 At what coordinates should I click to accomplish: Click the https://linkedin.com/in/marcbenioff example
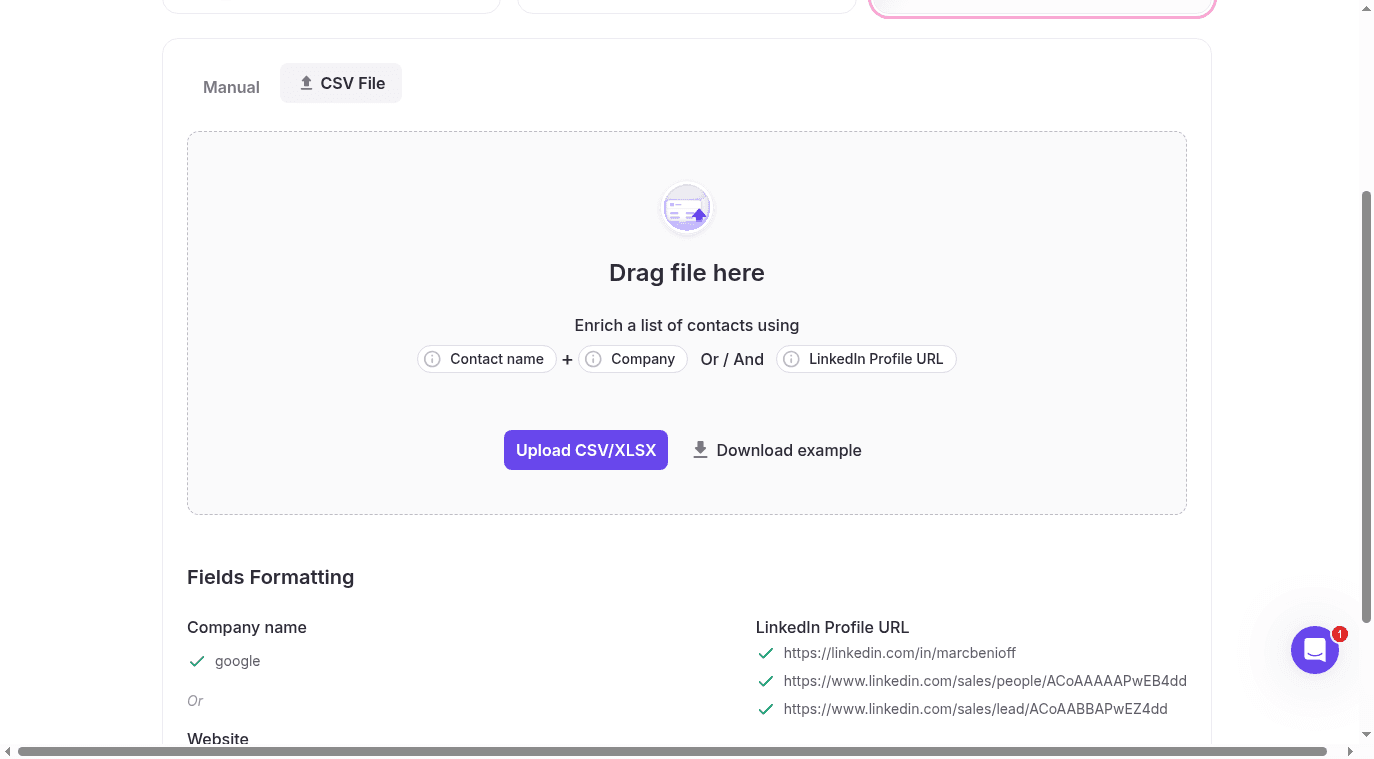900,653
